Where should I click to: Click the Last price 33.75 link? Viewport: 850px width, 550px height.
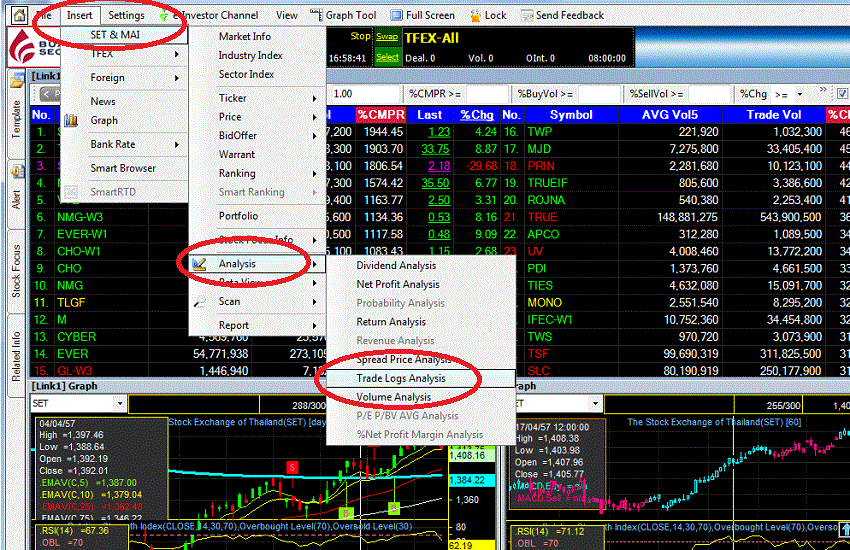(435, 148)
